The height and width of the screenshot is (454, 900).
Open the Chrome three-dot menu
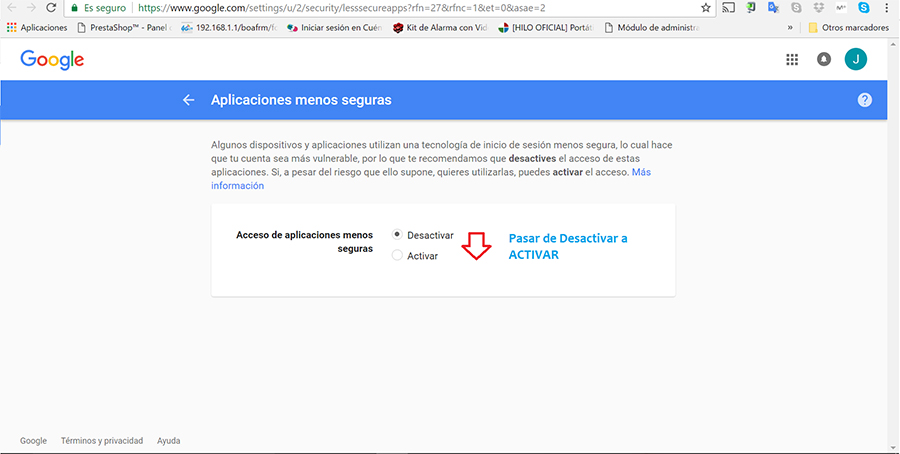887,7
